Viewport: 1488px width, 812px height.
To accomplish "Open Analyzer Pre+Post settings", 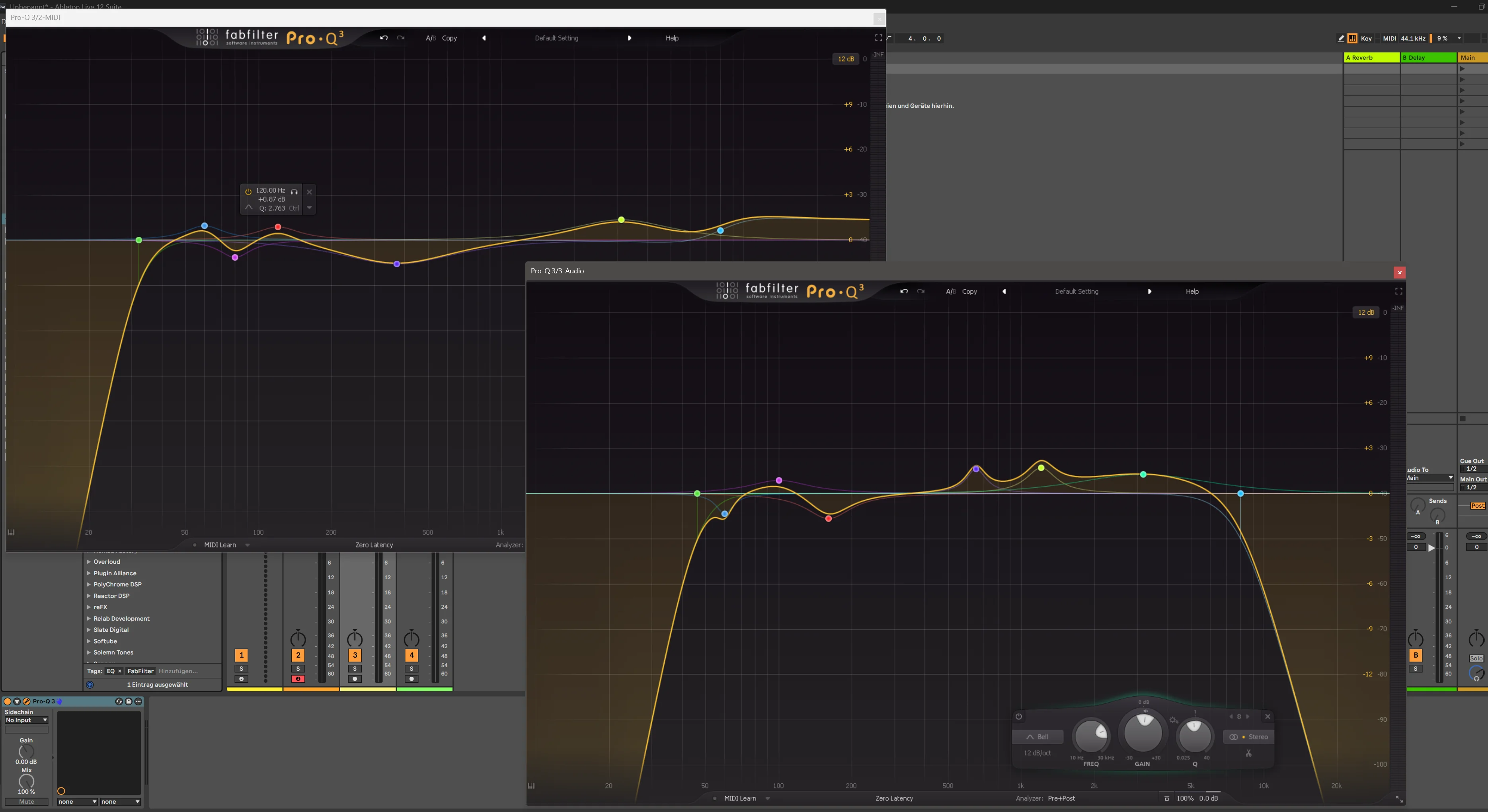I will point(1061,798).
